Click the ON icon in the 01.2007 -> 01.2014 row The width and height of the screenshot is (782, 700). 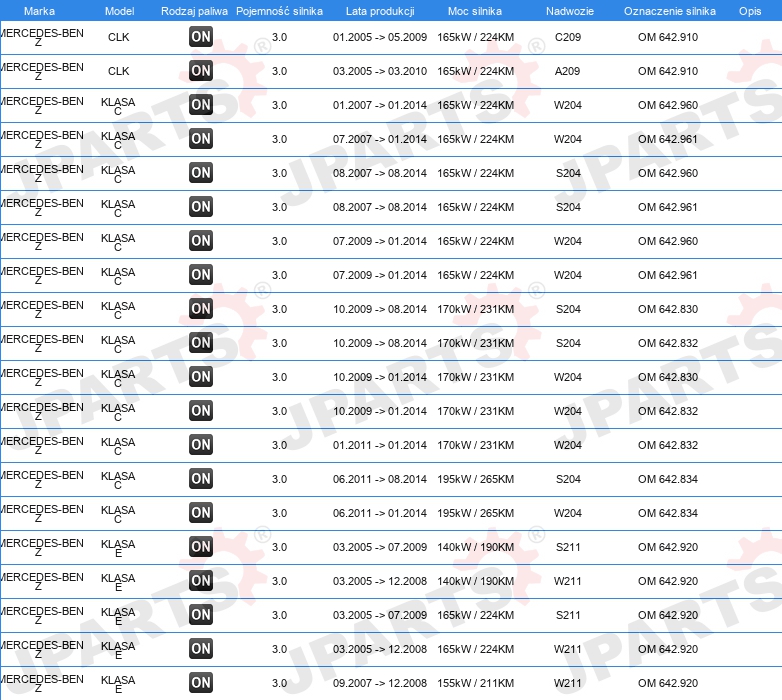[x=201, y=105]
